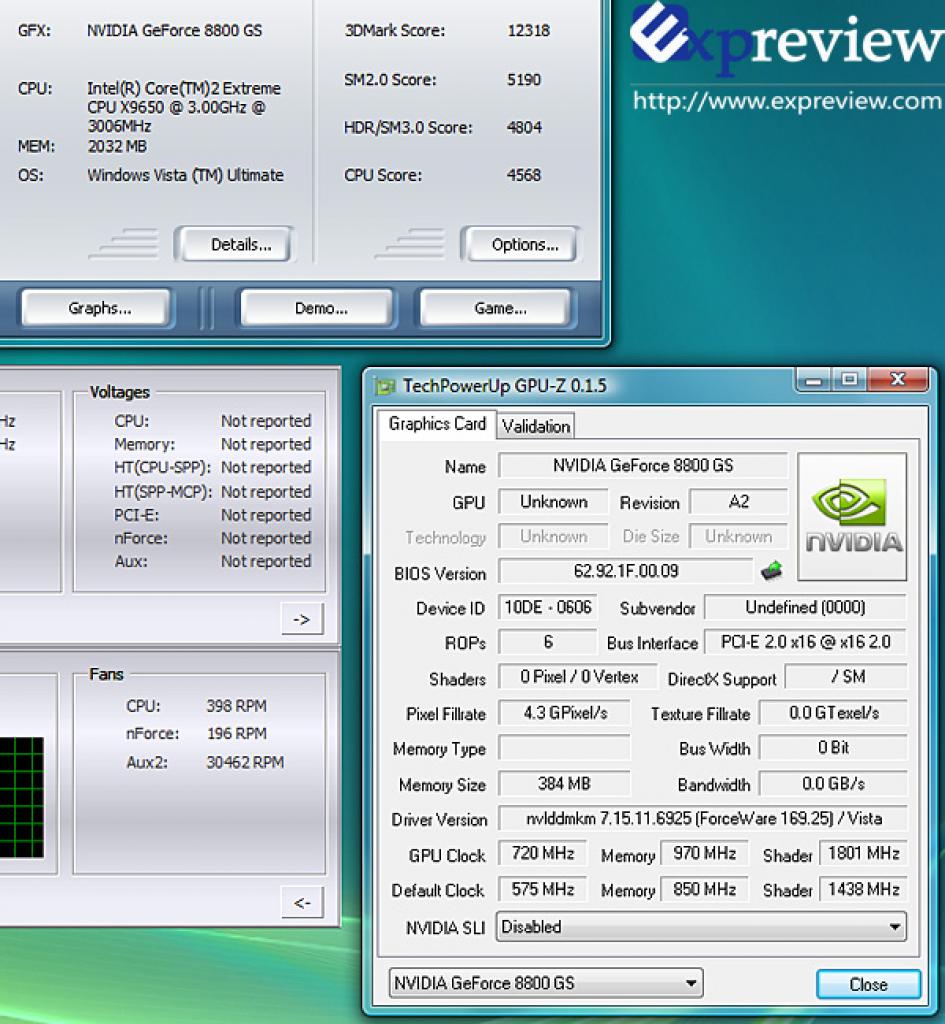Close GPU-Z with the Close button

[x=869, y=984]
